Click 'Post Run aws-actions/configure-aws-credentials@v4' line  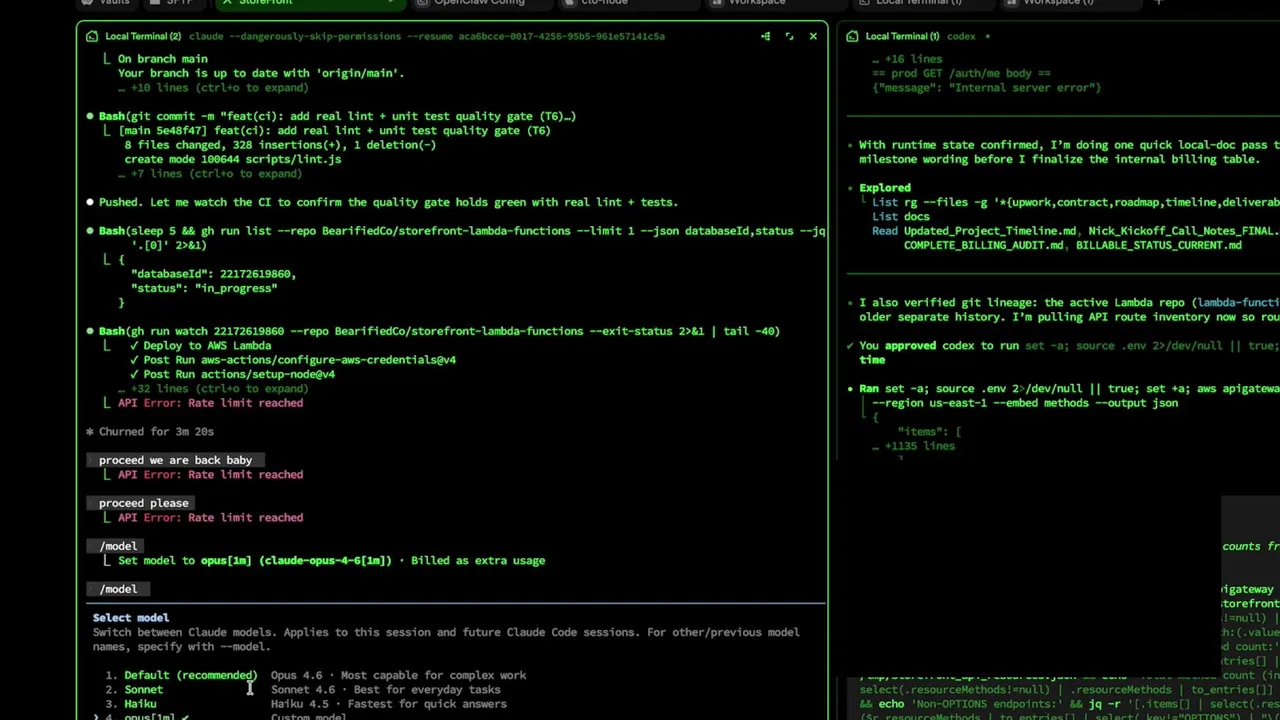coord(293,360)
